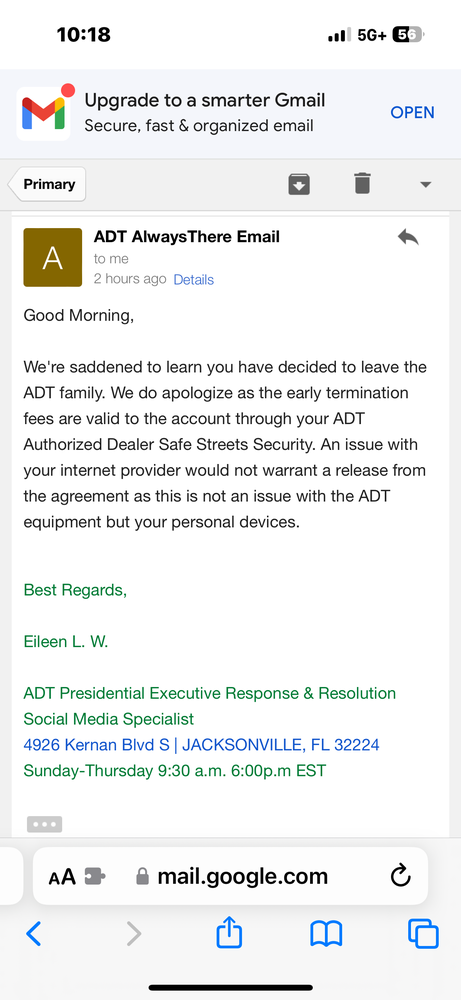Delete the email with the trash icon

362,184
